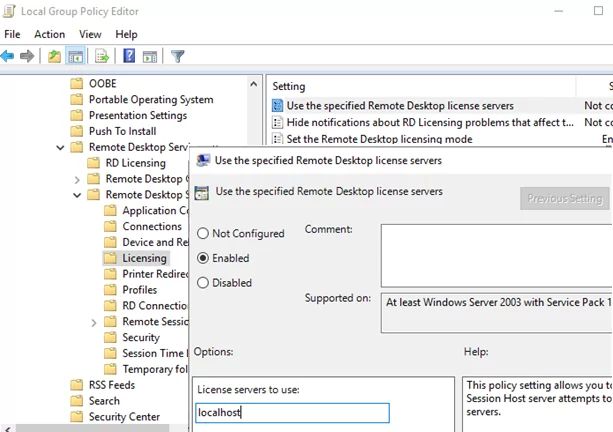Select the Search tree item
Image resolution: width=613 pixels, height=432 pixels.
[x=104, y=401]
